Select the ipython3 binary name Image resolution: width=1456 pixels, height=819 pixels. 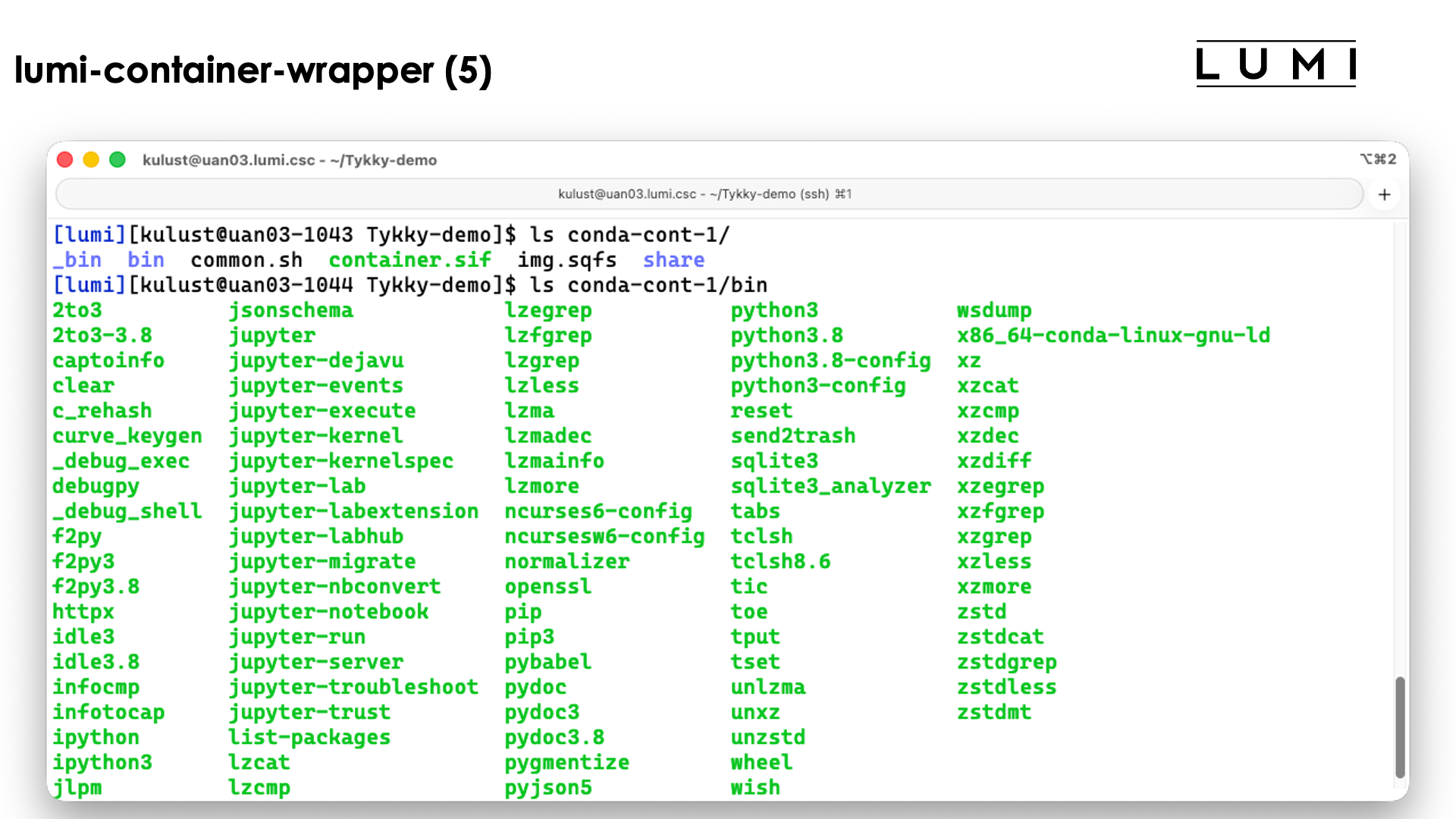click(102, 762)
